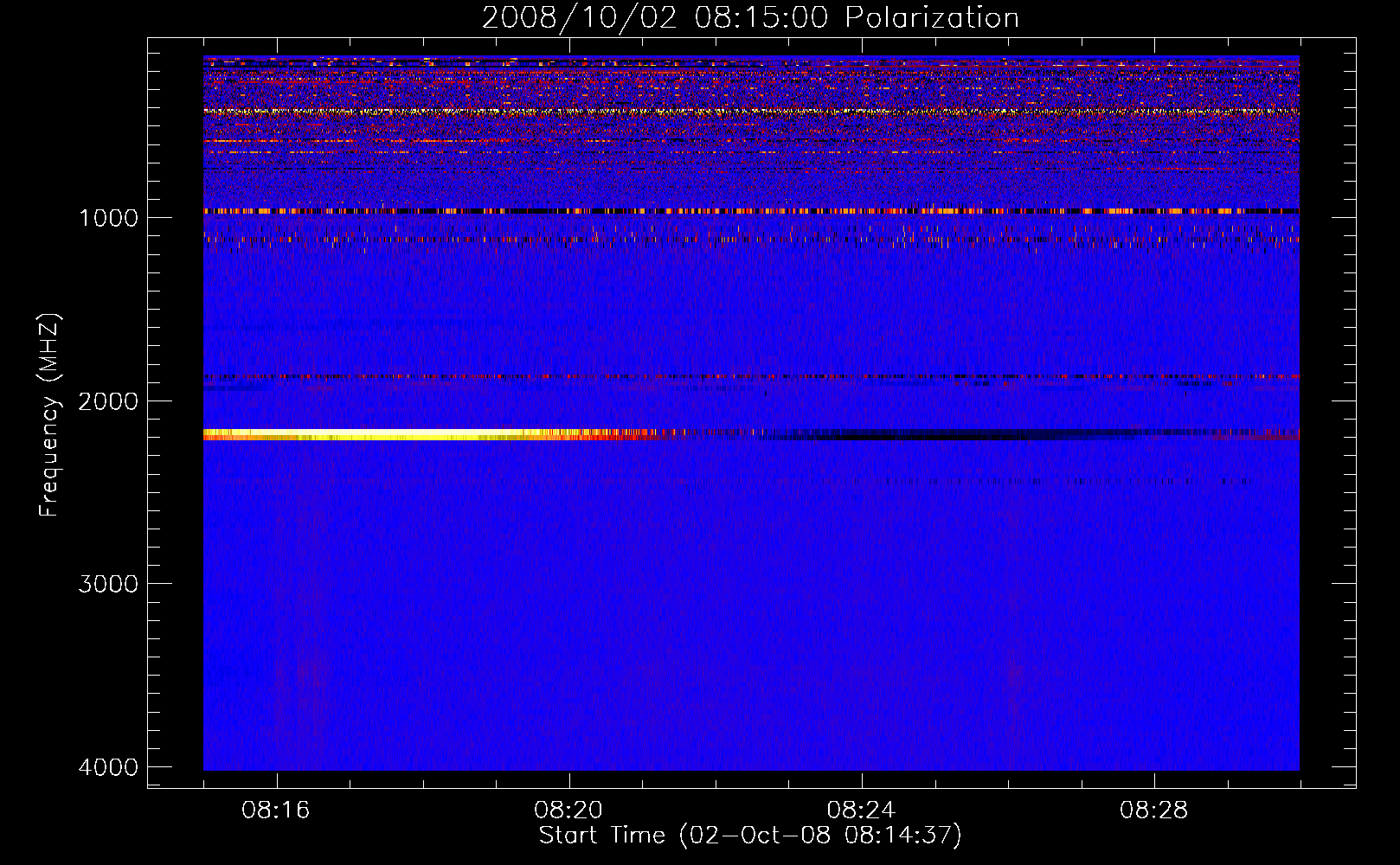Click the 4000 frequency tick label

(108, 767)
